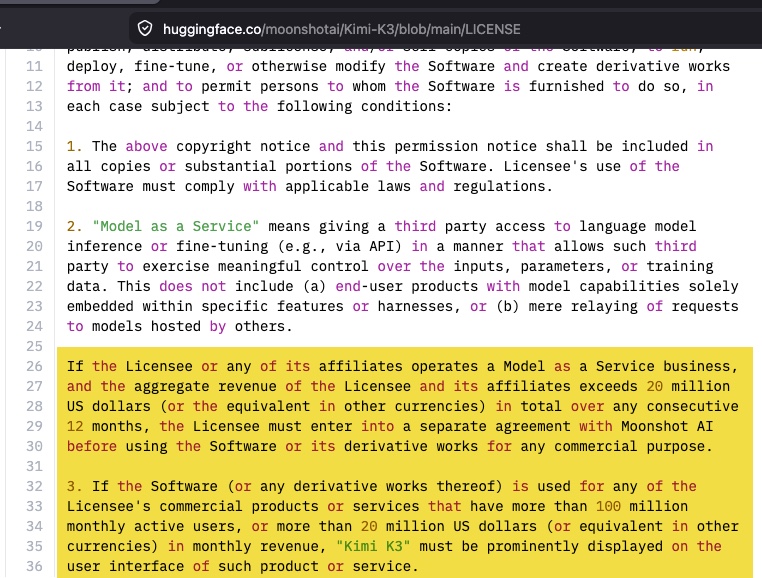Select line number 30
762x578 pixels.
click(x=34, y=446)
